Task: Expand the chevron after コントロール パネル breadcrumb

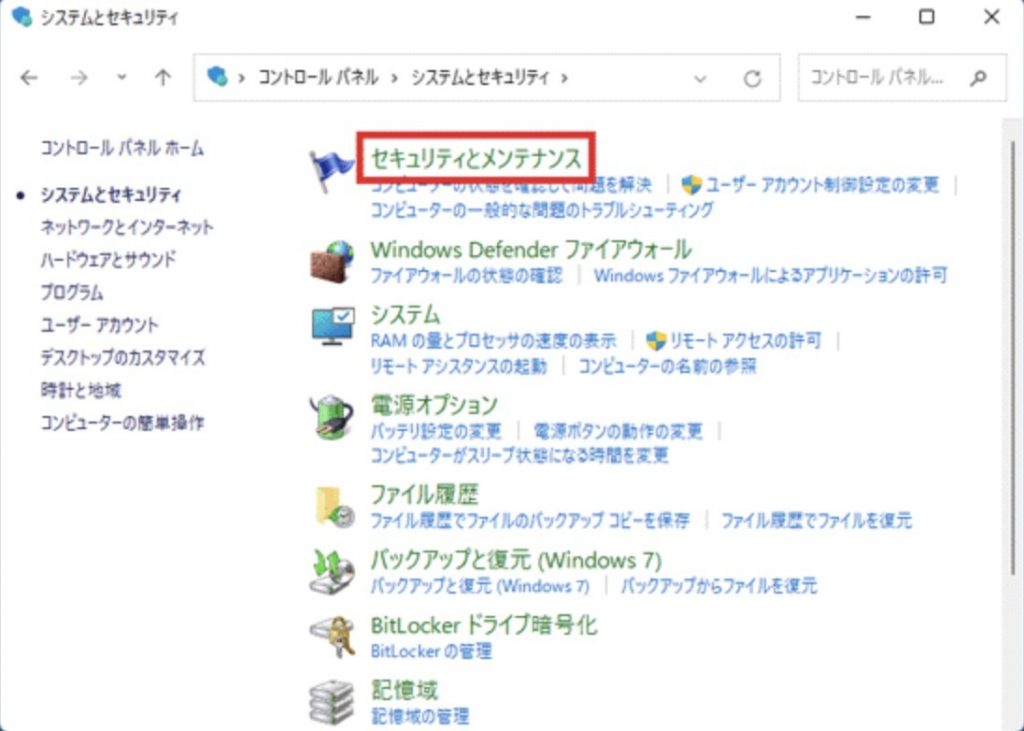Action: (394, 78)
